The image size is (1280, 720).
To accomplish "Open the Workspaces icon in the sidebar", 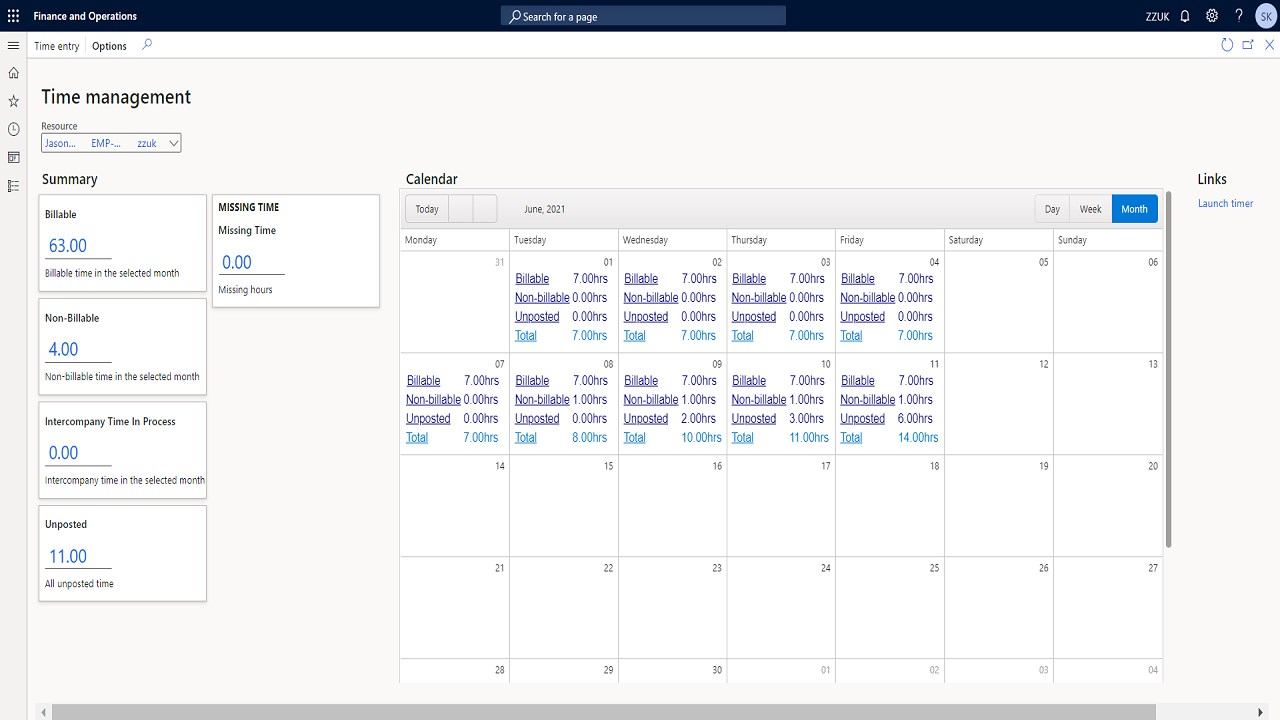I will tap(13, 157).
